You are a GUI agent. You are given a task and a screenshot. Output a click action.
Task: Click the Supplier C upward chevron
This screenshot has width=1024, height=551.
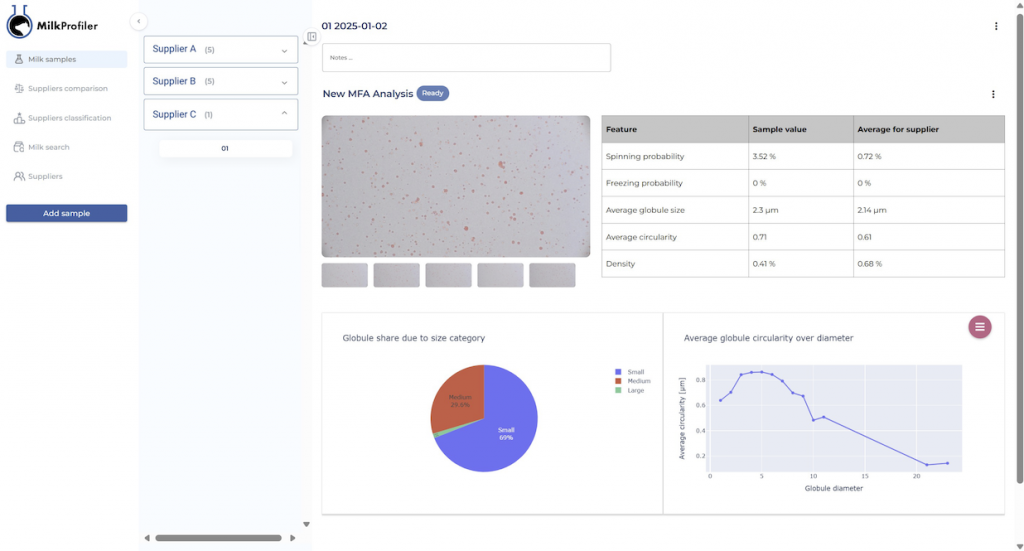point(284,114)
